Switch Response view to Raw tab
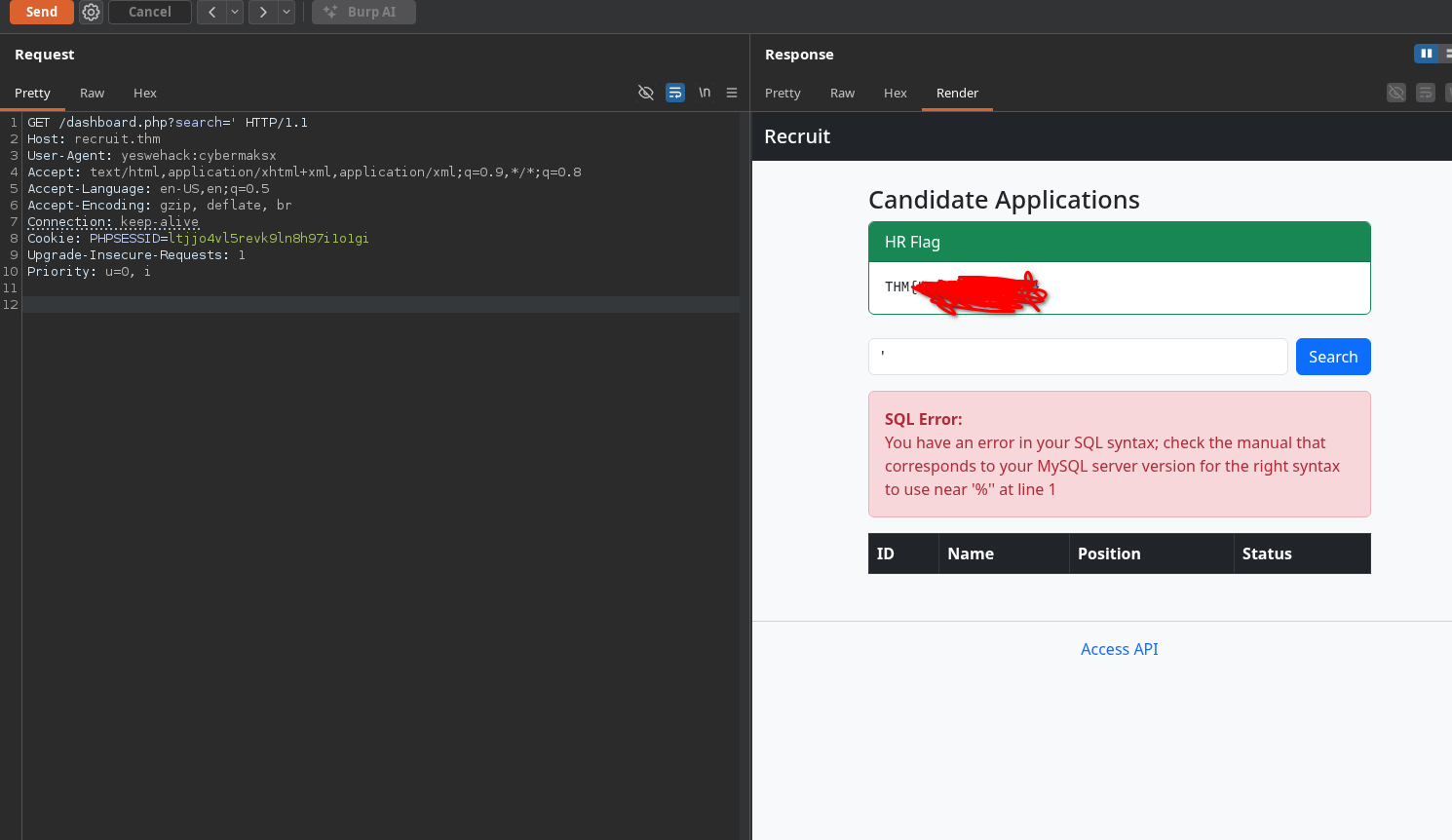This screenshot has height=840, width=1452. coord(842,93)
